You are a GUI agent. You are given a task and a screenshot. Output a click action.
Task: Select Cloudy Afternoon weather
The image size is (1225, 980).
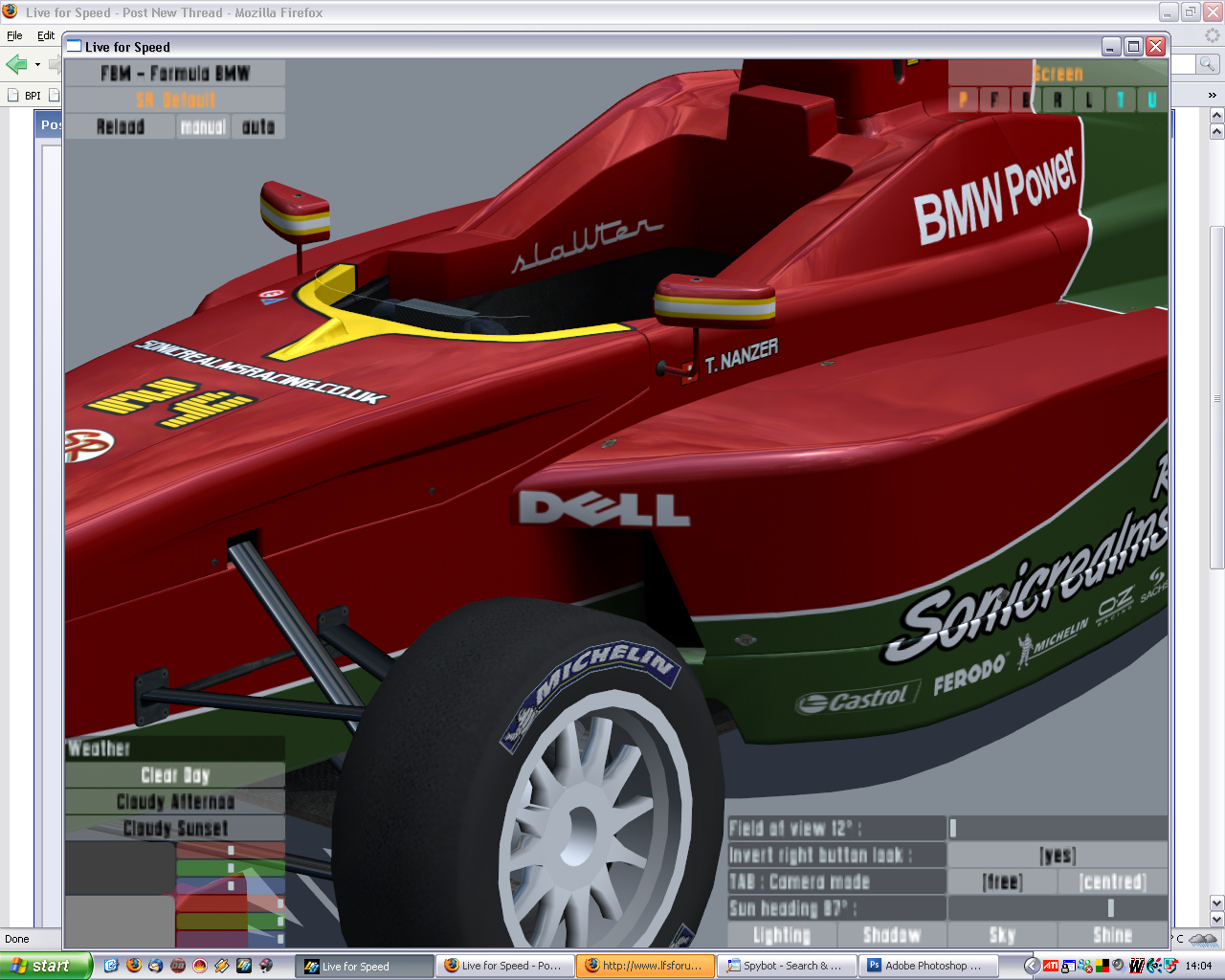click(175, 802)
